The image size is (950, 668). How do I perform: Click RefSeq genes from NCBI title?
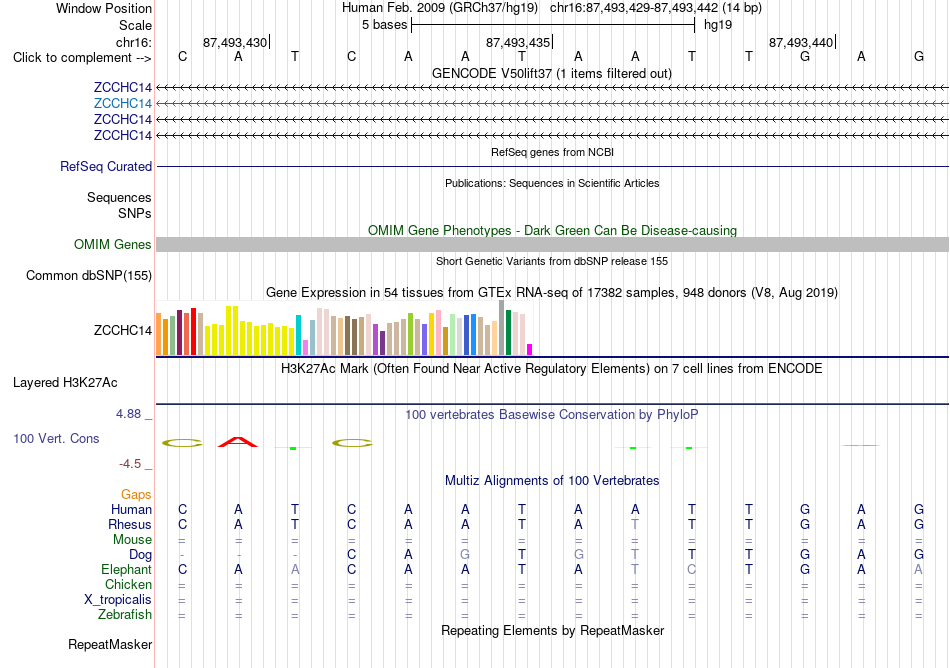point(553,152)
